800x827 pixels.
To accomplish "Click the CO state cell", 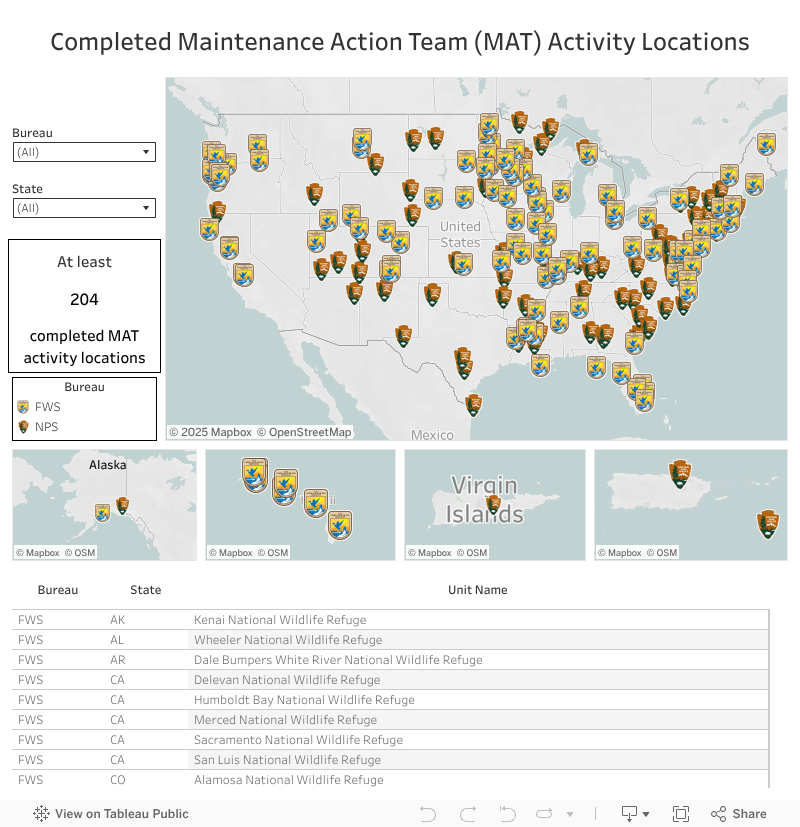I will pyautogui.click(x=118, y=780).
